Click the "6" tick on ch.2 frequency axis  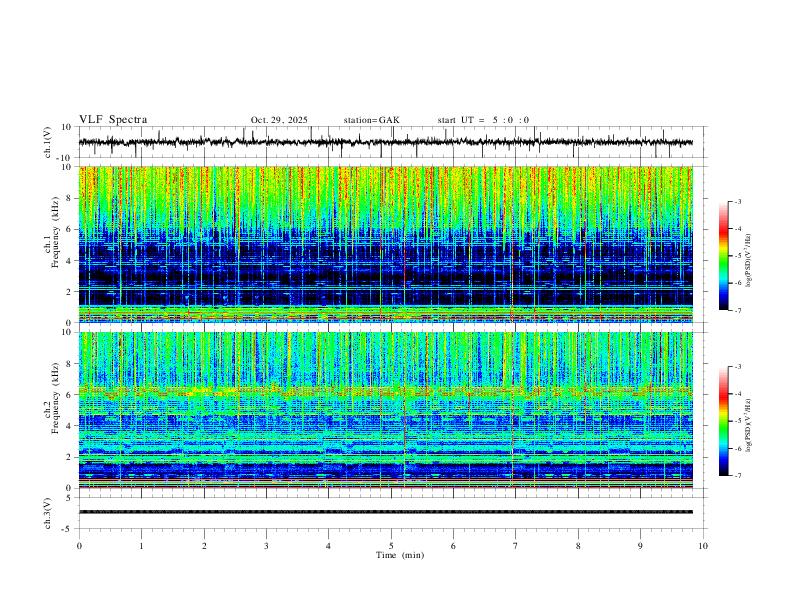tap(70, 395)
